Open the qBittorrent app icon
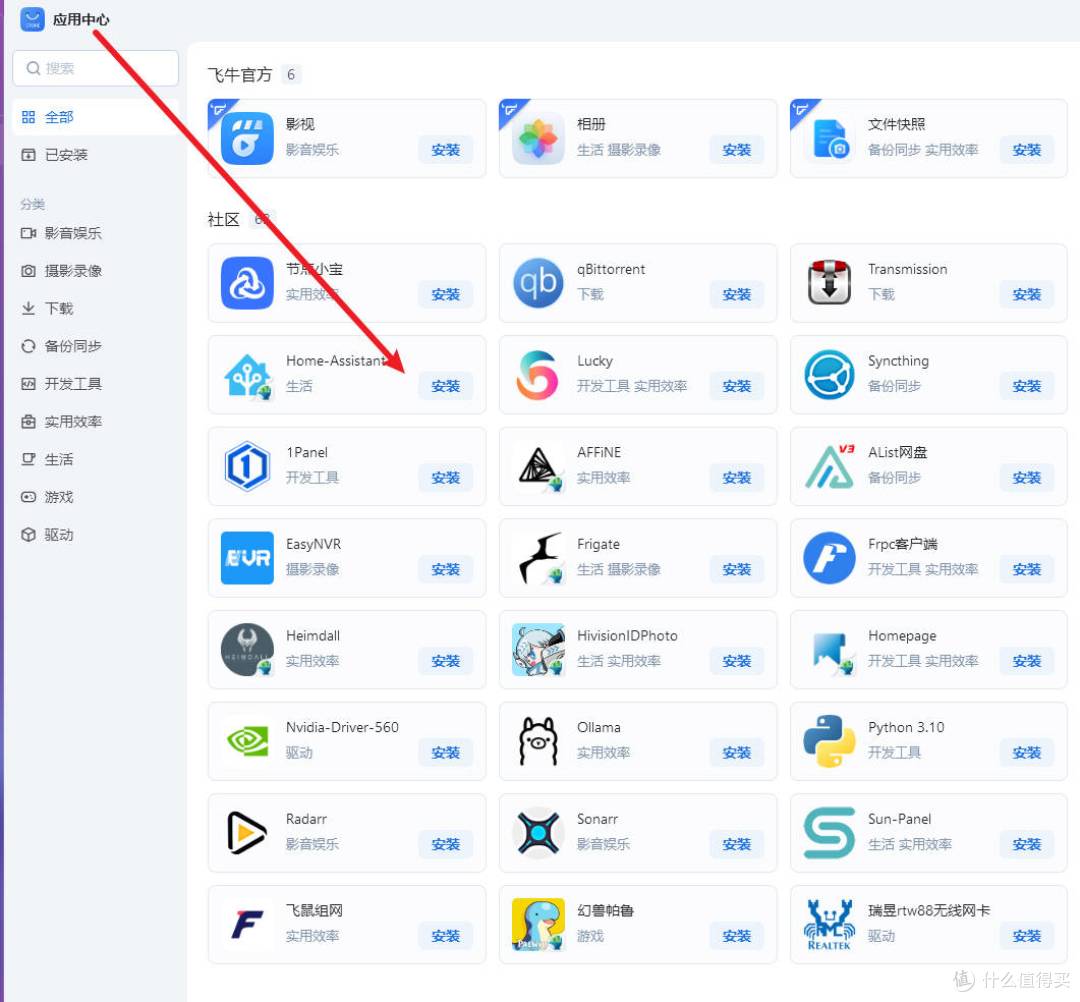The height and width of the screenshot is (1002, 1080). tap(538, 283)
